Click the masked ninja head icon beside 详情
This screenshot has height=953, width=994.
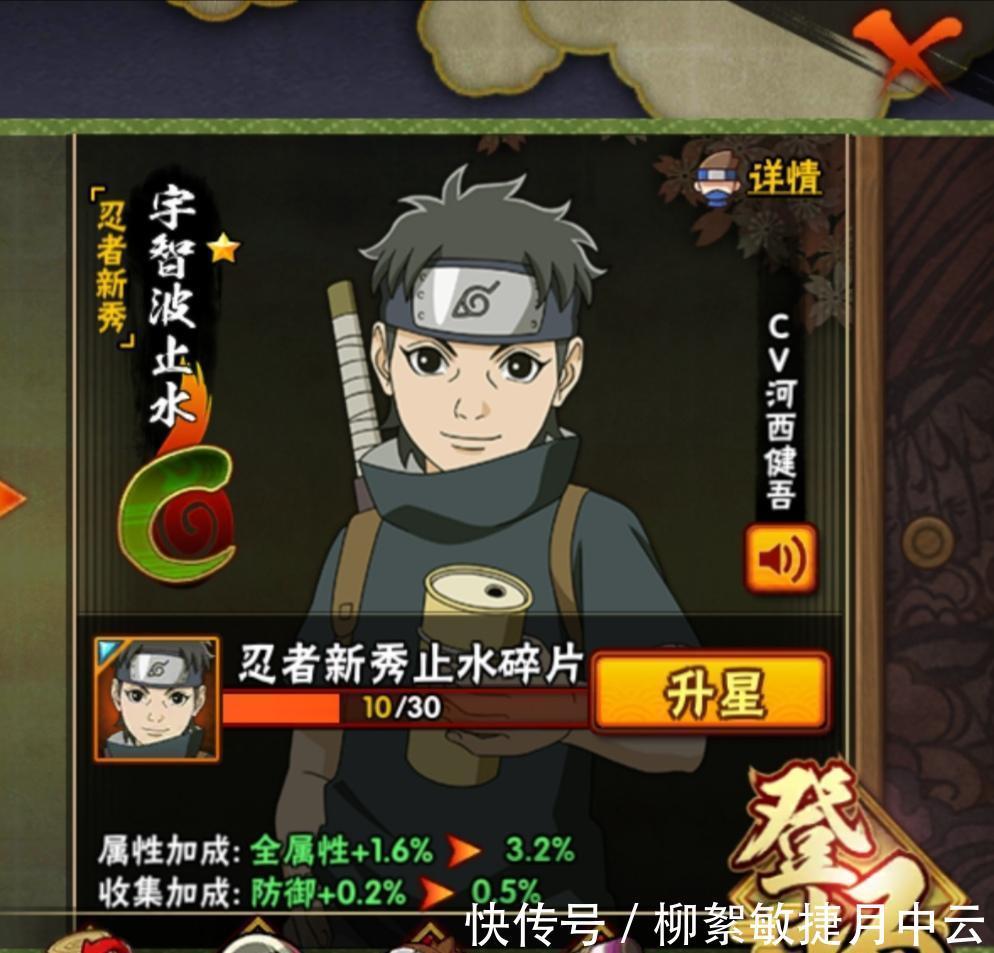717,178
